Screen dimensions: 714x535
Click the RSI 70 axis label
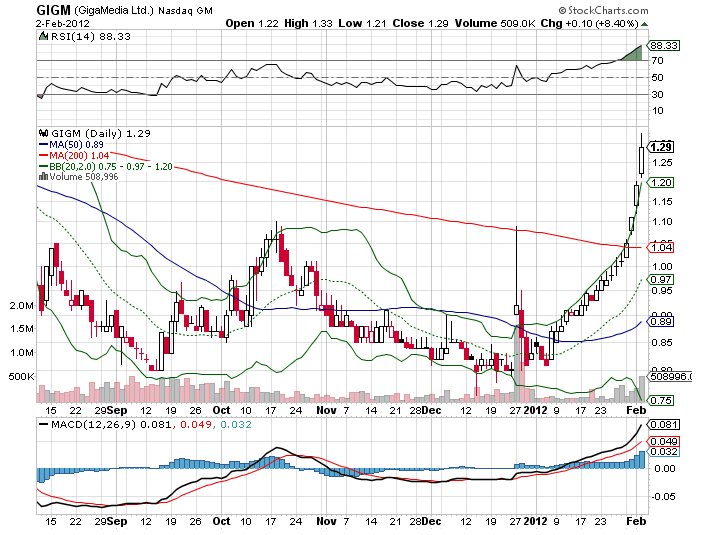point(657,60)
